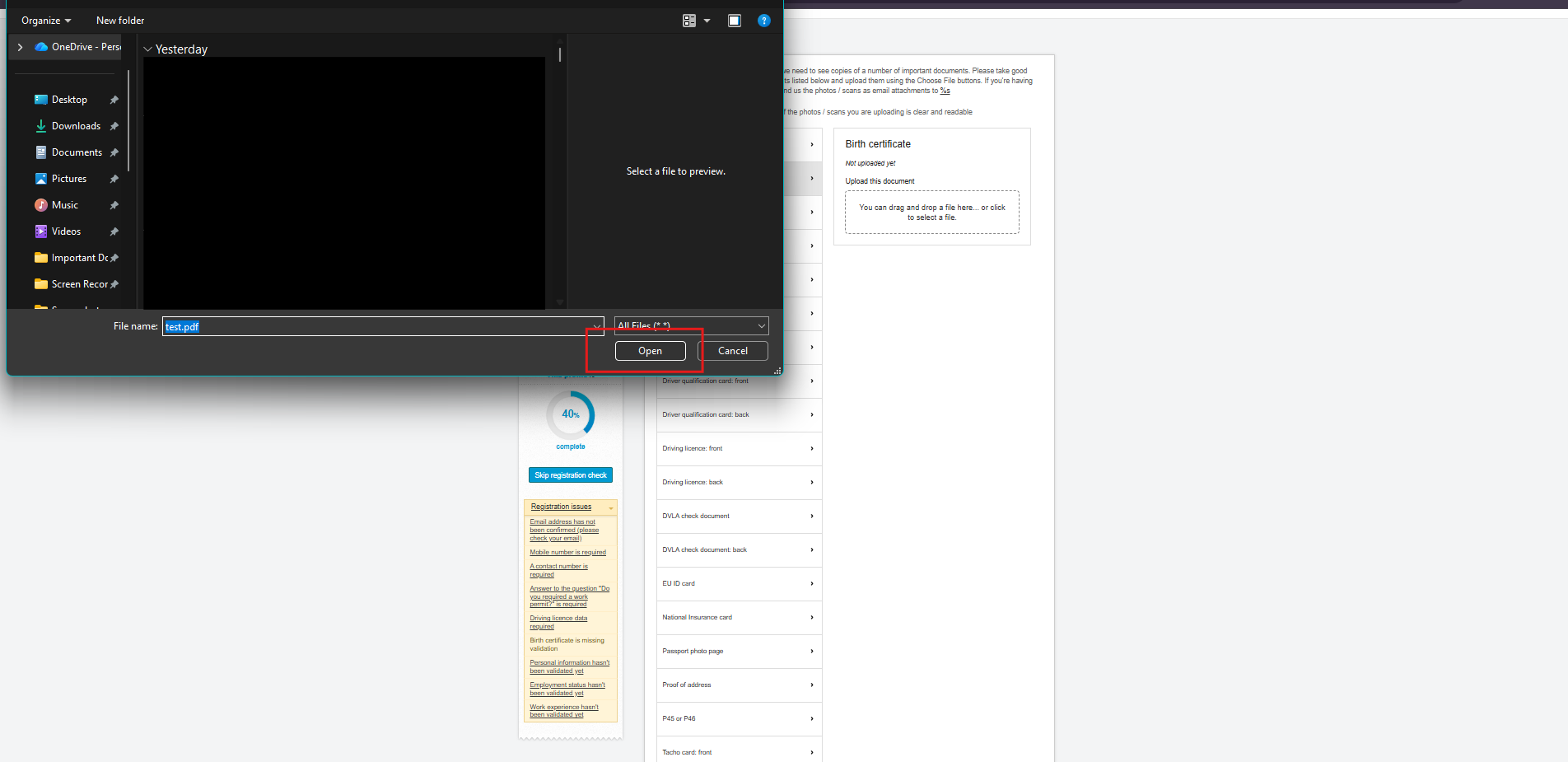Select the Videos folder icon in sidebar
This screenshot has height=762, width=1568.
[x=42, y=231]
